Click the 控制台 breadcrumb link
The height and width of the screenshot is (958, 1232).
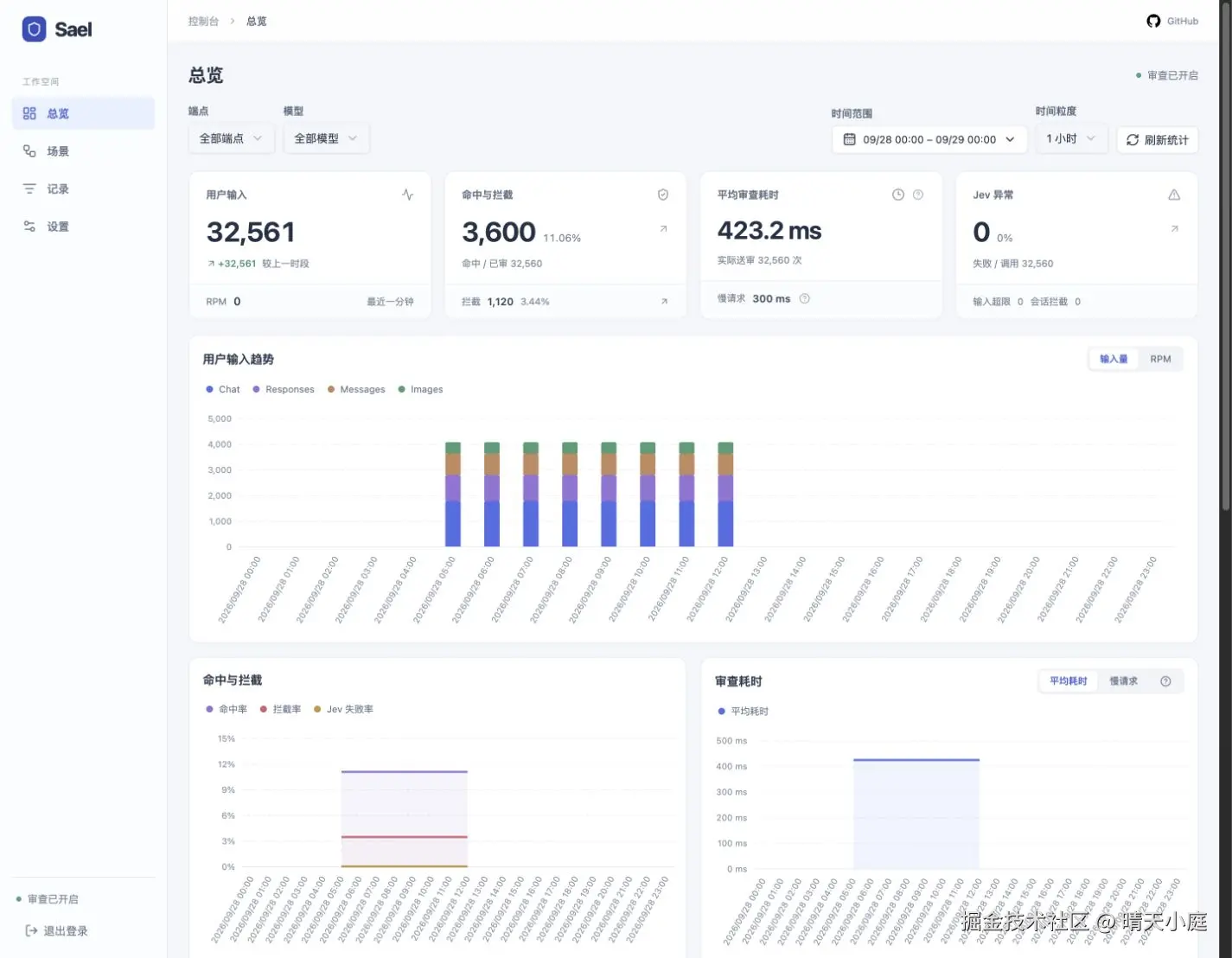pyautogui.click(x=203, y=21)
